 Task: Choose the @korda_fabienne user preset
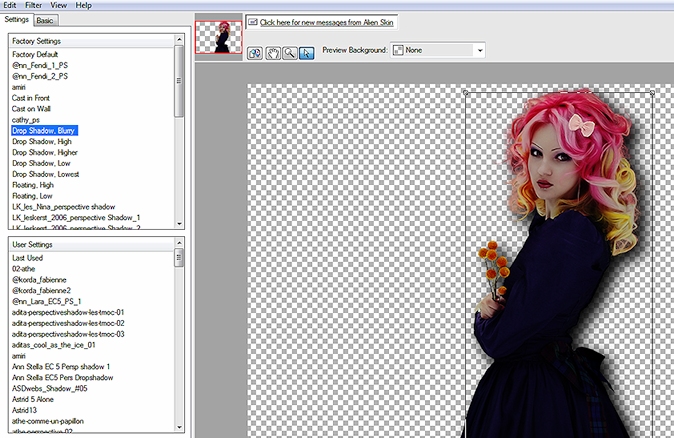[x=39, y=280]
